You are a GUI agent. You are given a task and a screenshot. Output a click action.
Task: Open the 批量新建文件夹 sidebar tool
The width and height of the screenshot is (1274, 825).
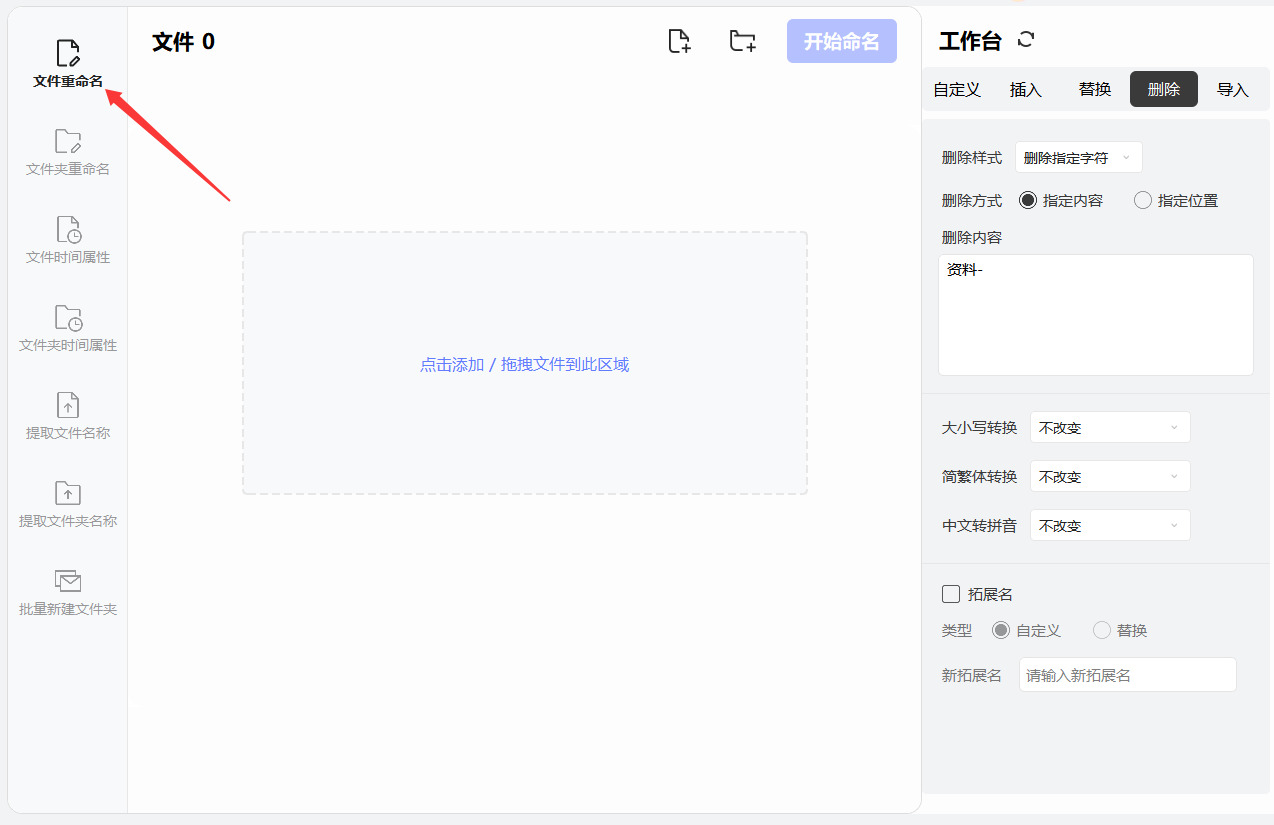click(68, 593)
